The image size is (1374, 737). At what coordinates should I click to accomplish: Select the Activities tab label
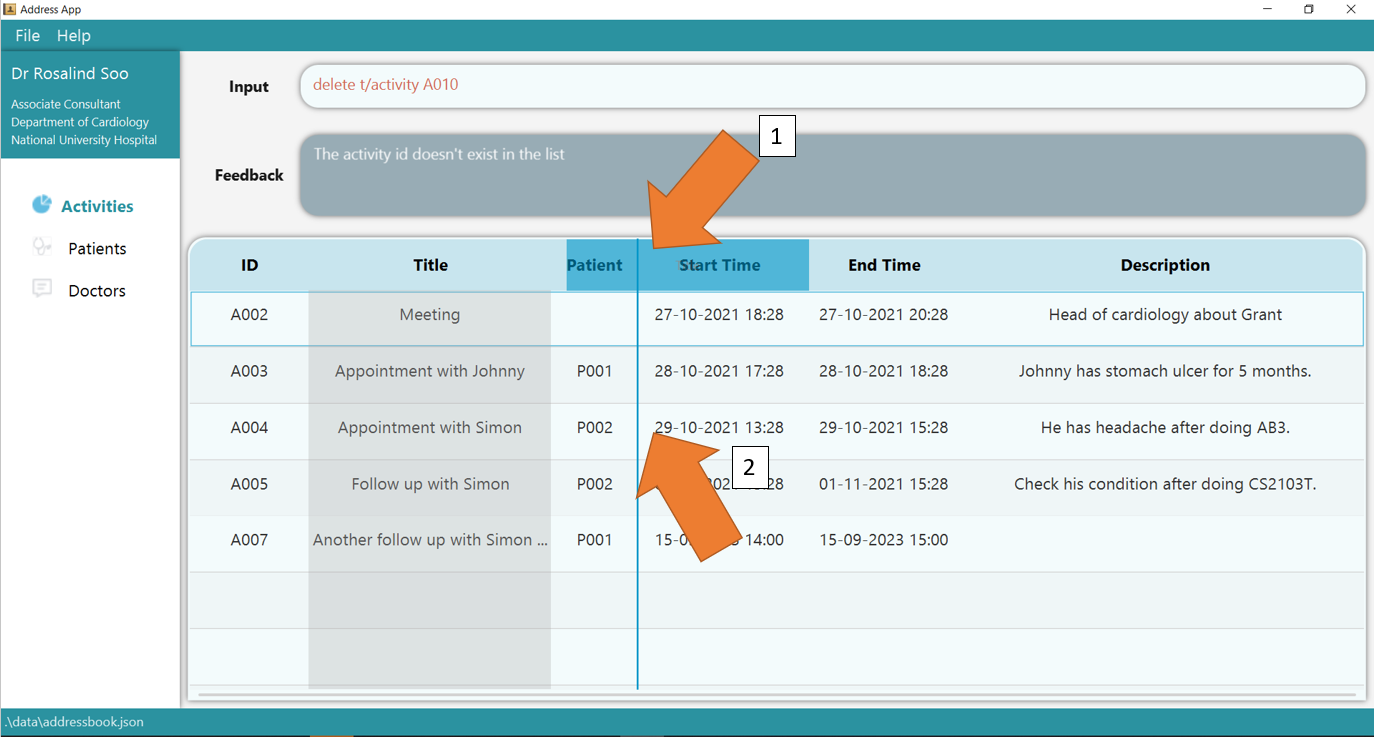pyautogui.click(x=97, y=206)
